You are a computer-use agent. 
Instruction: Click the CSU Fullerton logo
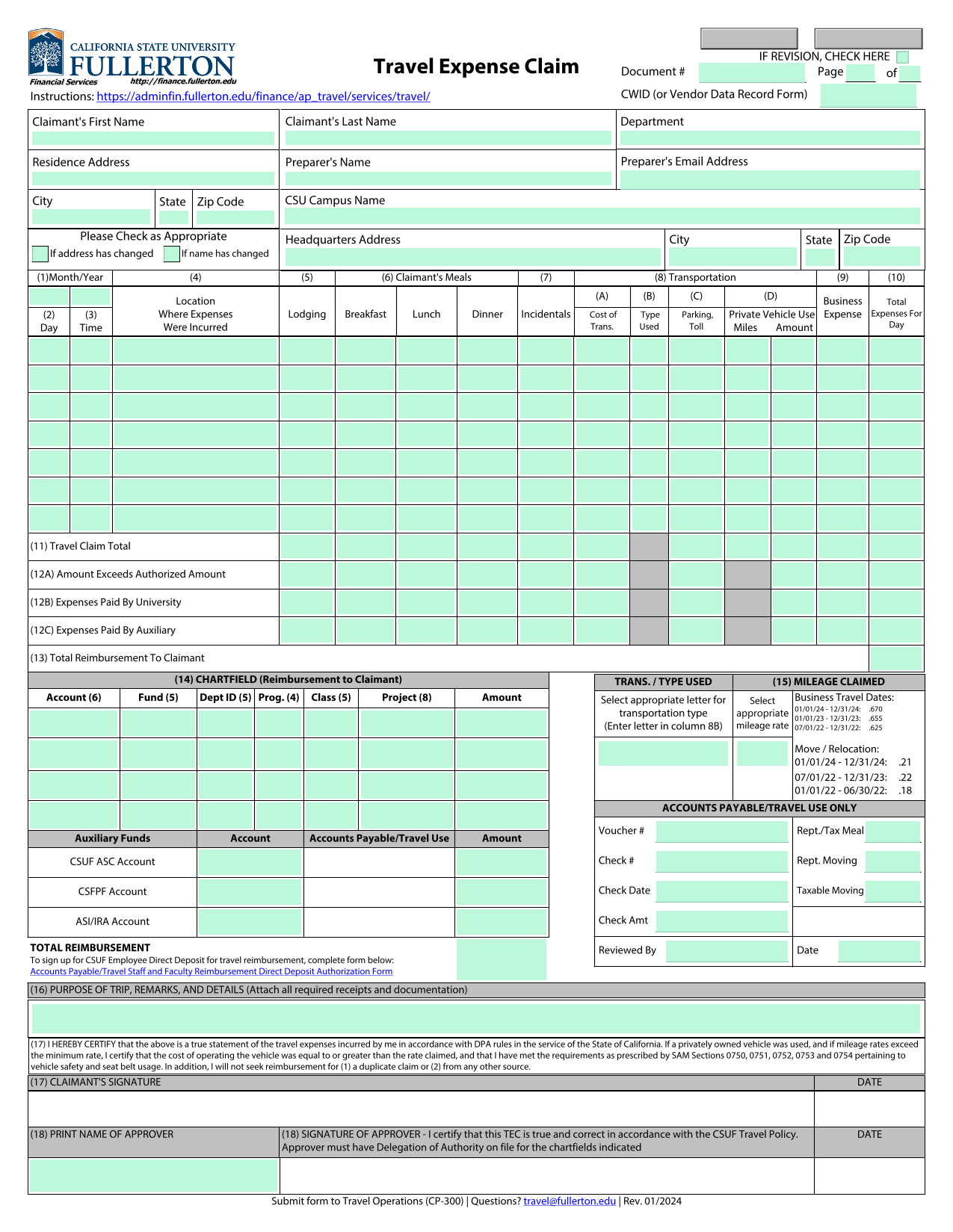pyautogui.click(x=132, y=58)
